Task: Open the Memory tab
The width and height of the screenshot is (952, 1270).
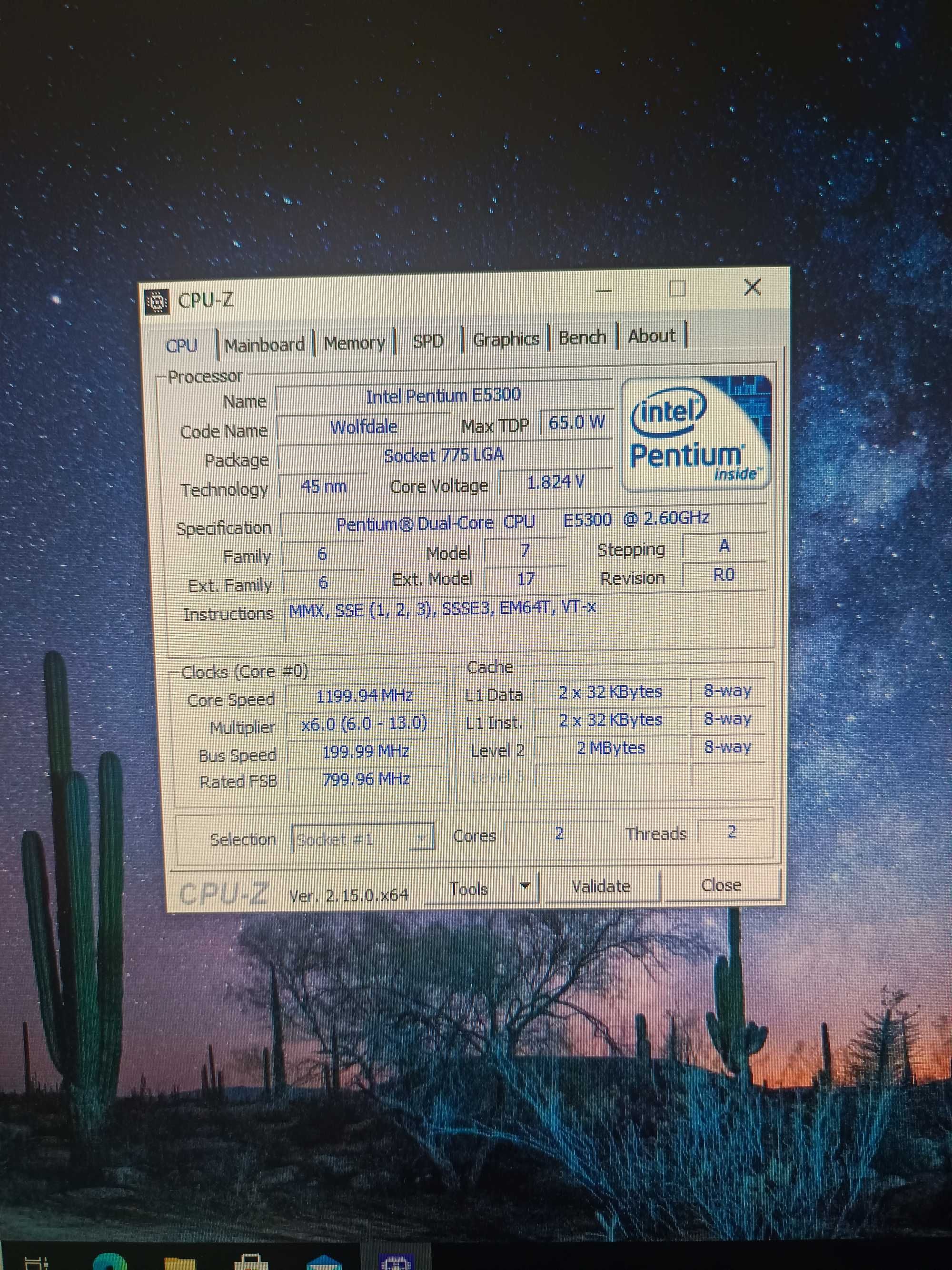Action: coord(354,343)
